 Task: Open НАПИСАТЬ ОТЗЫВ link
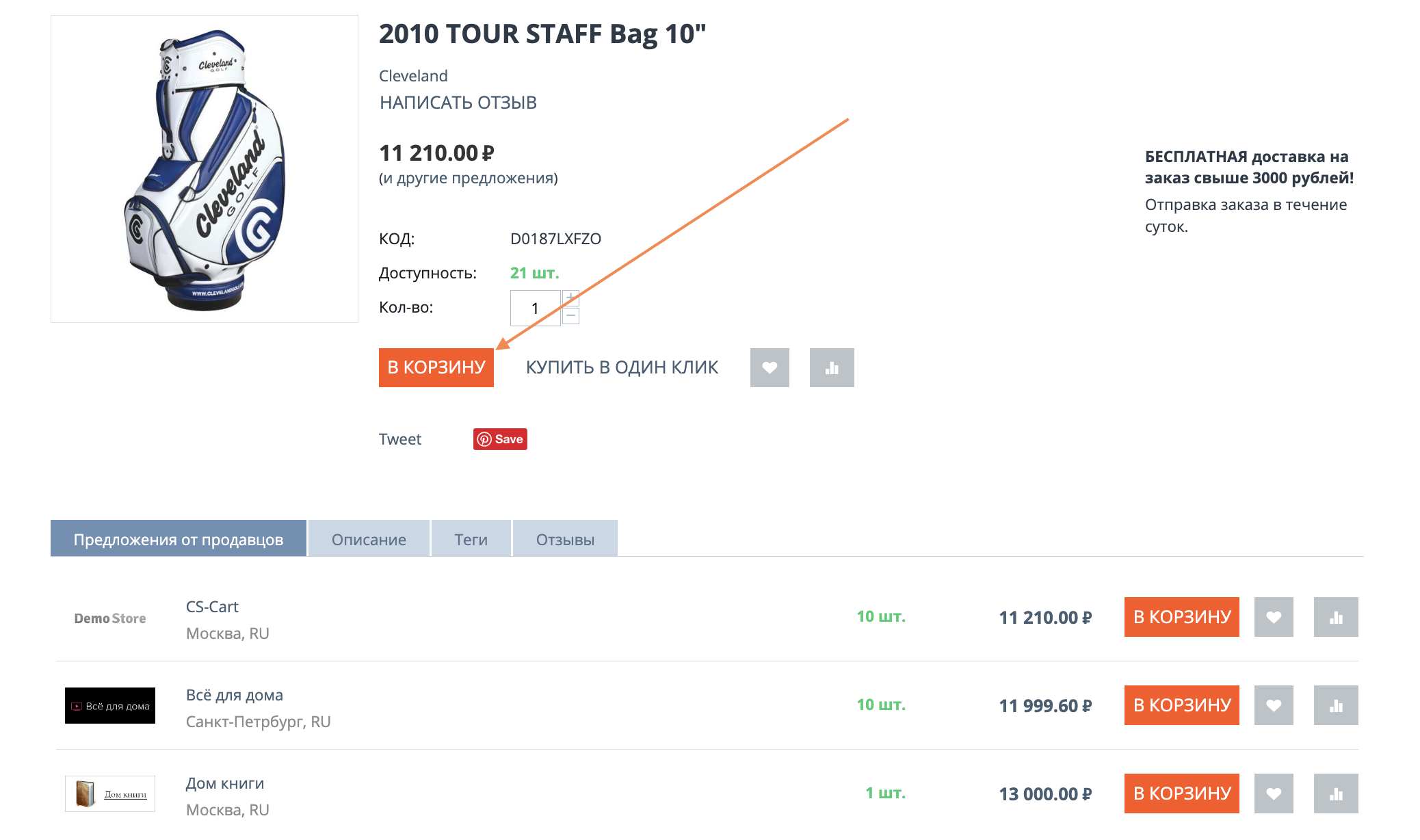point(458,103)
